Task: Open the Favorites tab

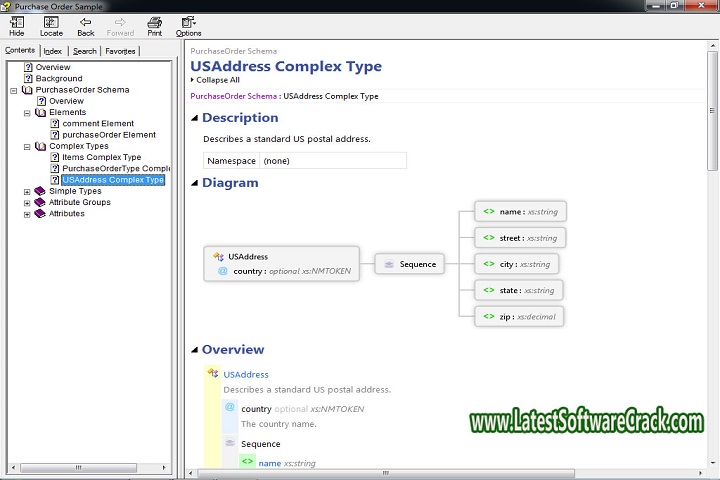Action: [x=120, y=51]
